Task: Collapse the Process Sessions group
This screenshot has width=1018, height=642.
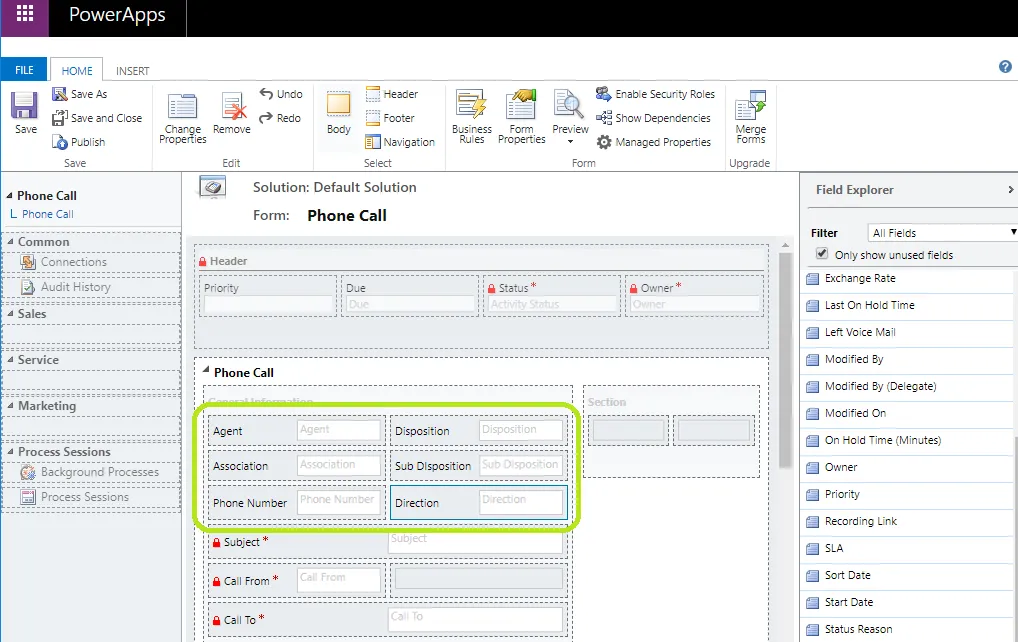Action: 10,452
